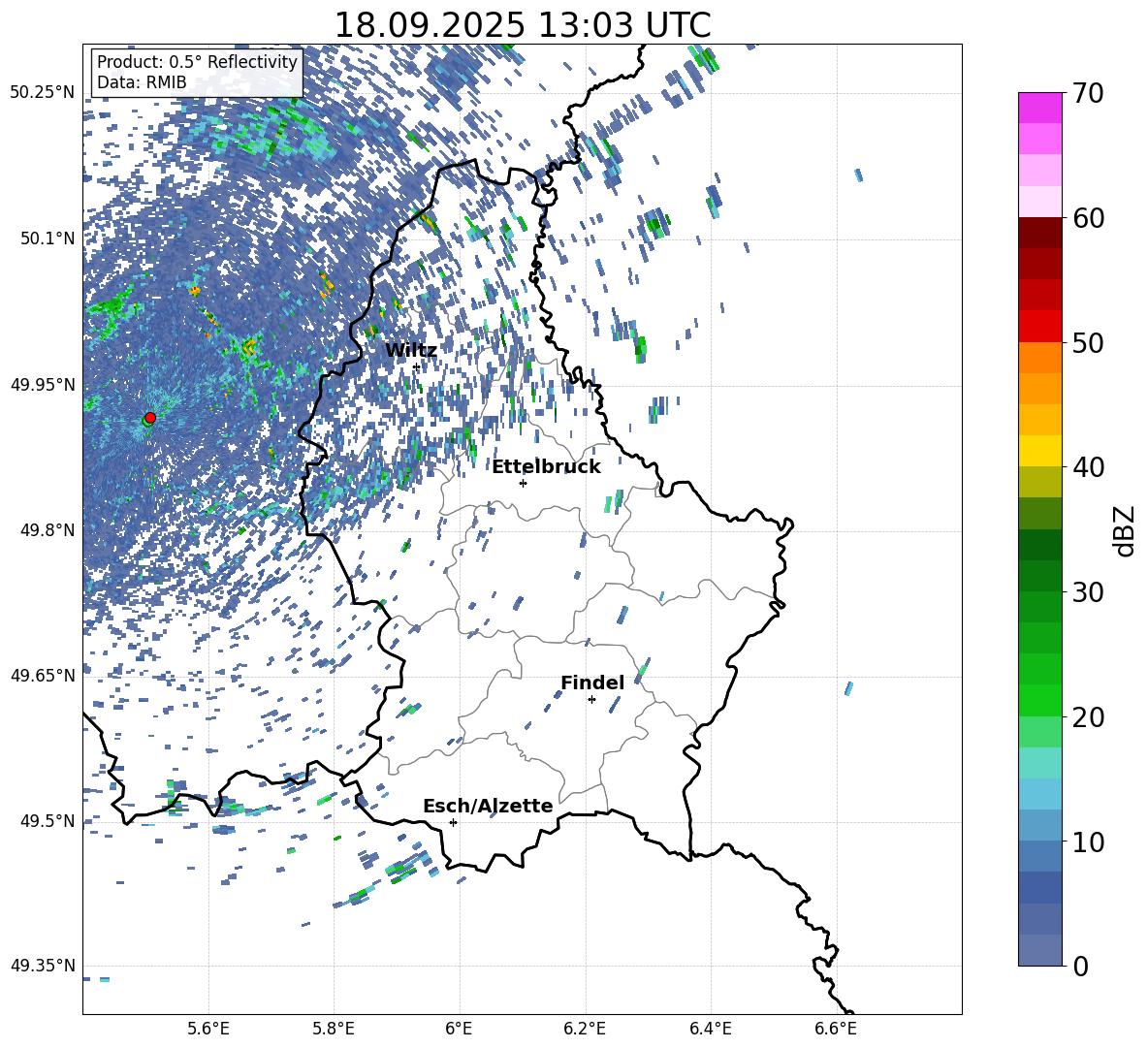Image resolution: width=1148 pixels, height=1048 pixels.
Task: Click the Findel city label
Action: (592, 683)
